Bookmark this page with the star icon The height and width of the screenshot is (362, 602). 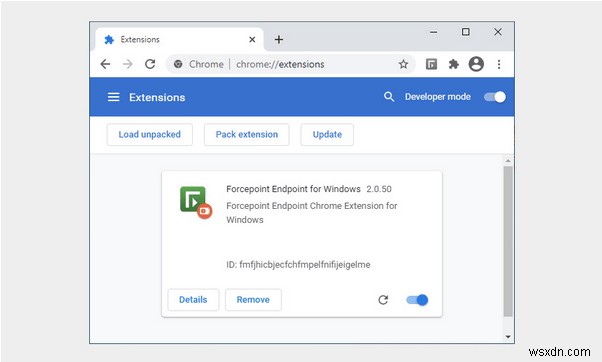(x=403, y=64)
